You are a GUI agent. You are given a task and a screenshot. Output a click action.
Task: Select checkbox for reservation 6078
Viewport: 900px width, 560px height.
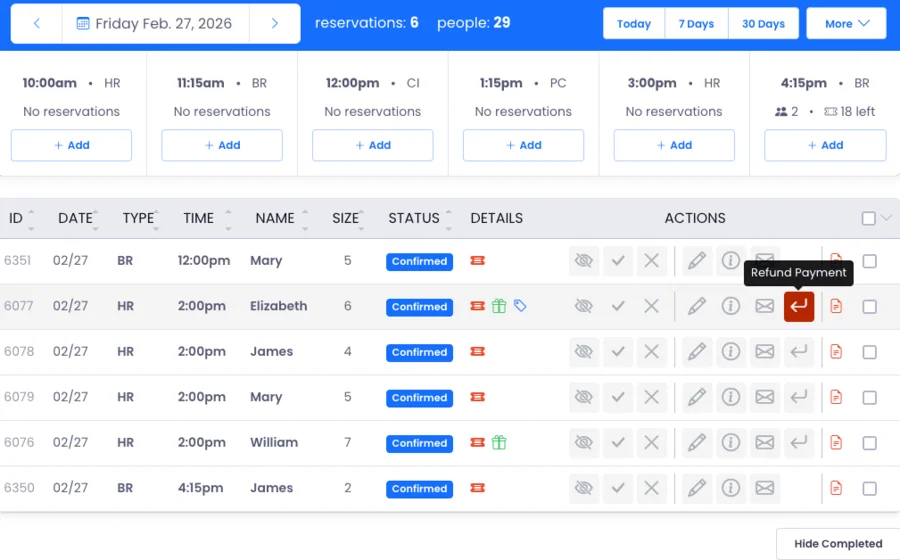click(x=870, y=352)
